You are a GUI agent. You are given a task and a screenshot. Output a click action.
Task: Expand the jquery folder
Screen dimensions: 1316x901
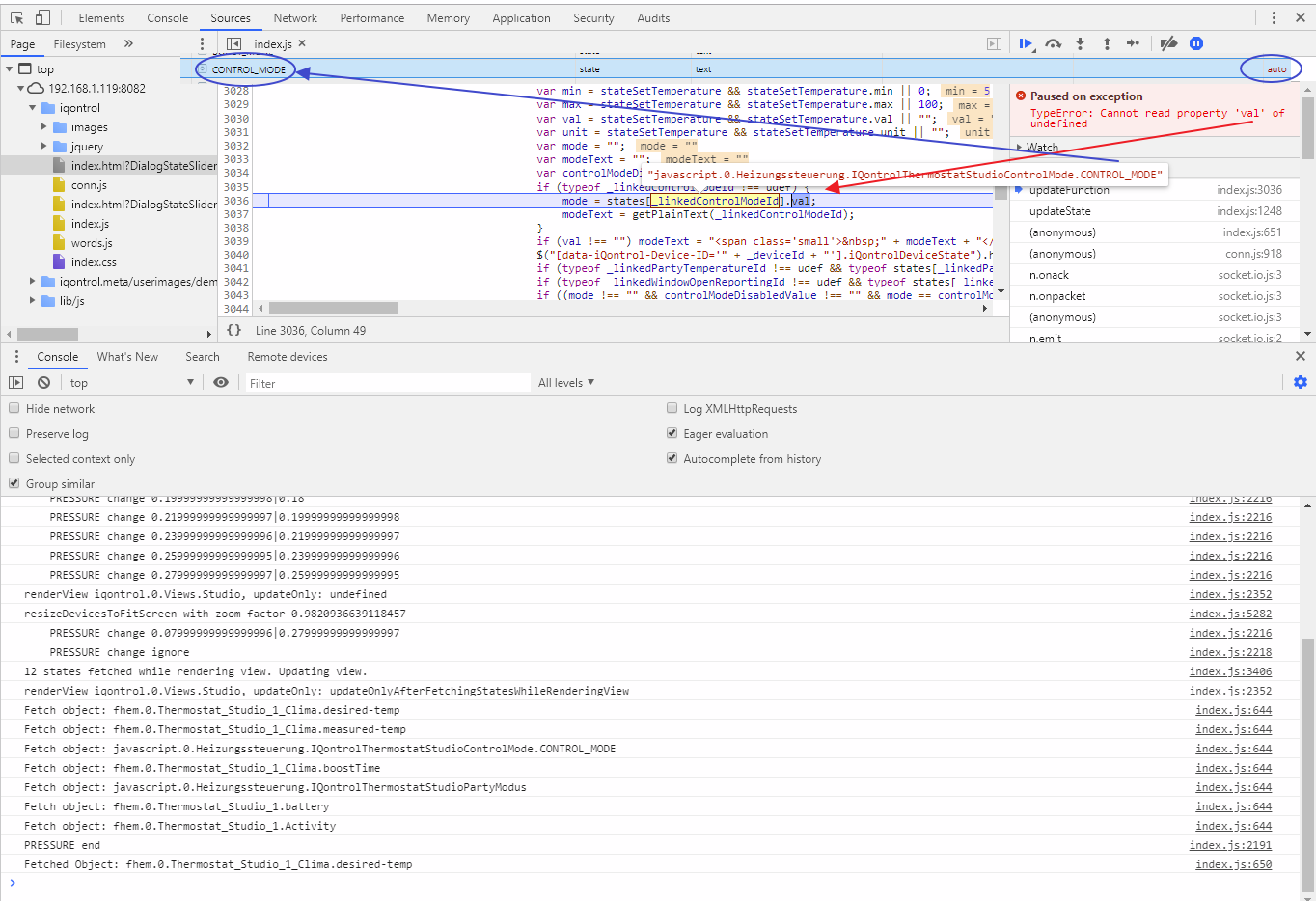coord(44,146)
